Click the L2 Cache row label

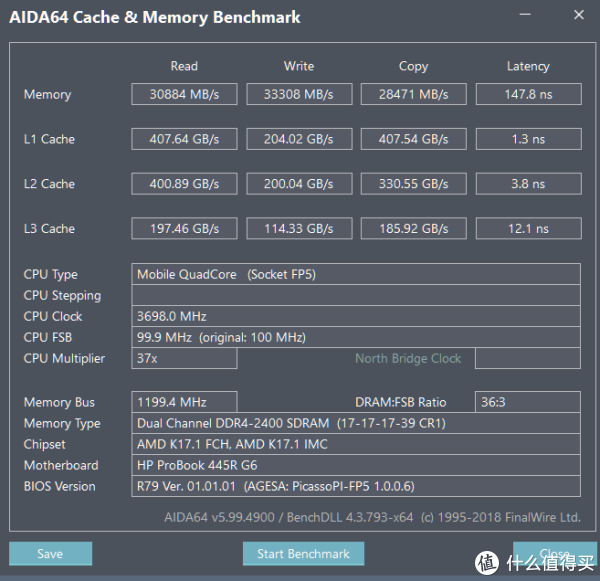coord(49,184)
